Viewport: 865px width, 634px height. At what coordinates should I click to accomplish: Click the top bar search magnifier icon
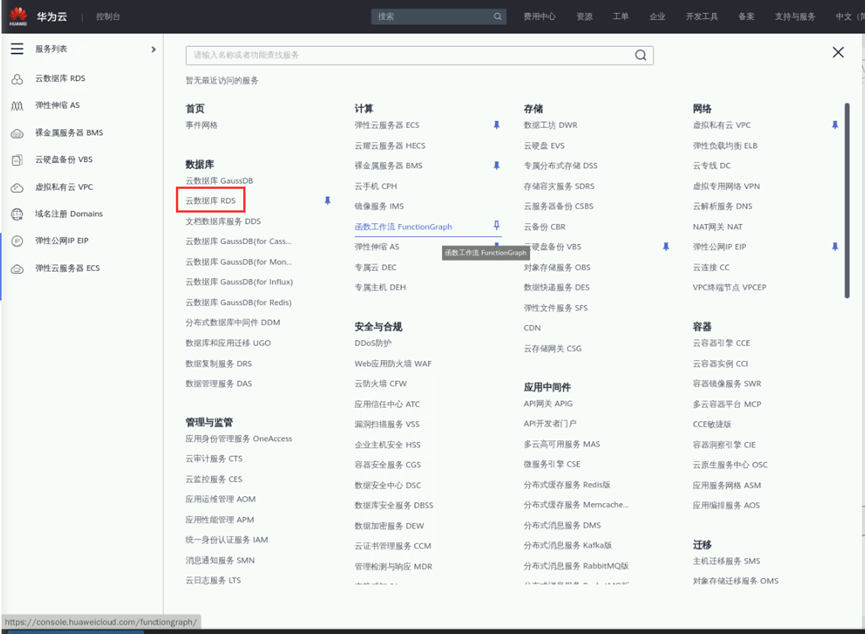pyautogui.click(x=497, y=17)
